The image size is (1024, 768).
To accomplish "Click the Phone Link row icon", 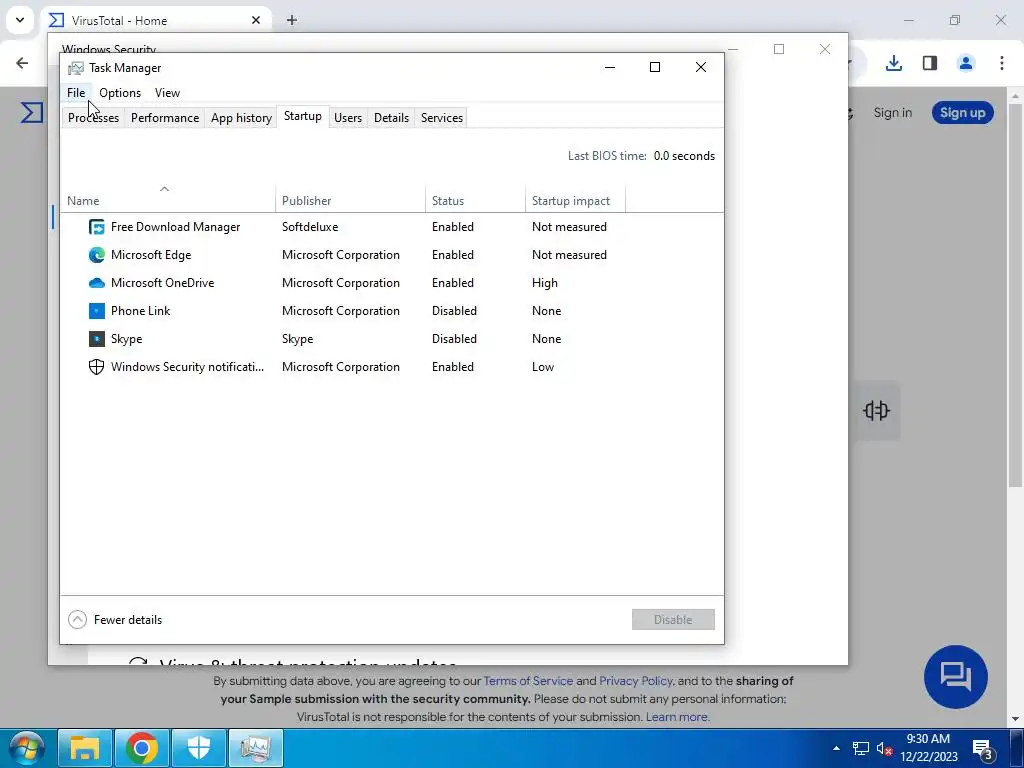I will pyautogui.click(x=97, y=311).
